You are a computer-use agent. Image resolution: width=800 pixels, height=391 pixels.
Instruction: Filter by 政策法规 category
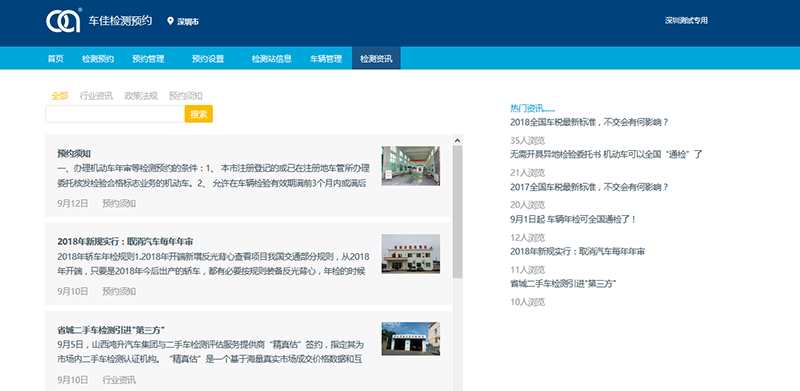tap(141, 96)
